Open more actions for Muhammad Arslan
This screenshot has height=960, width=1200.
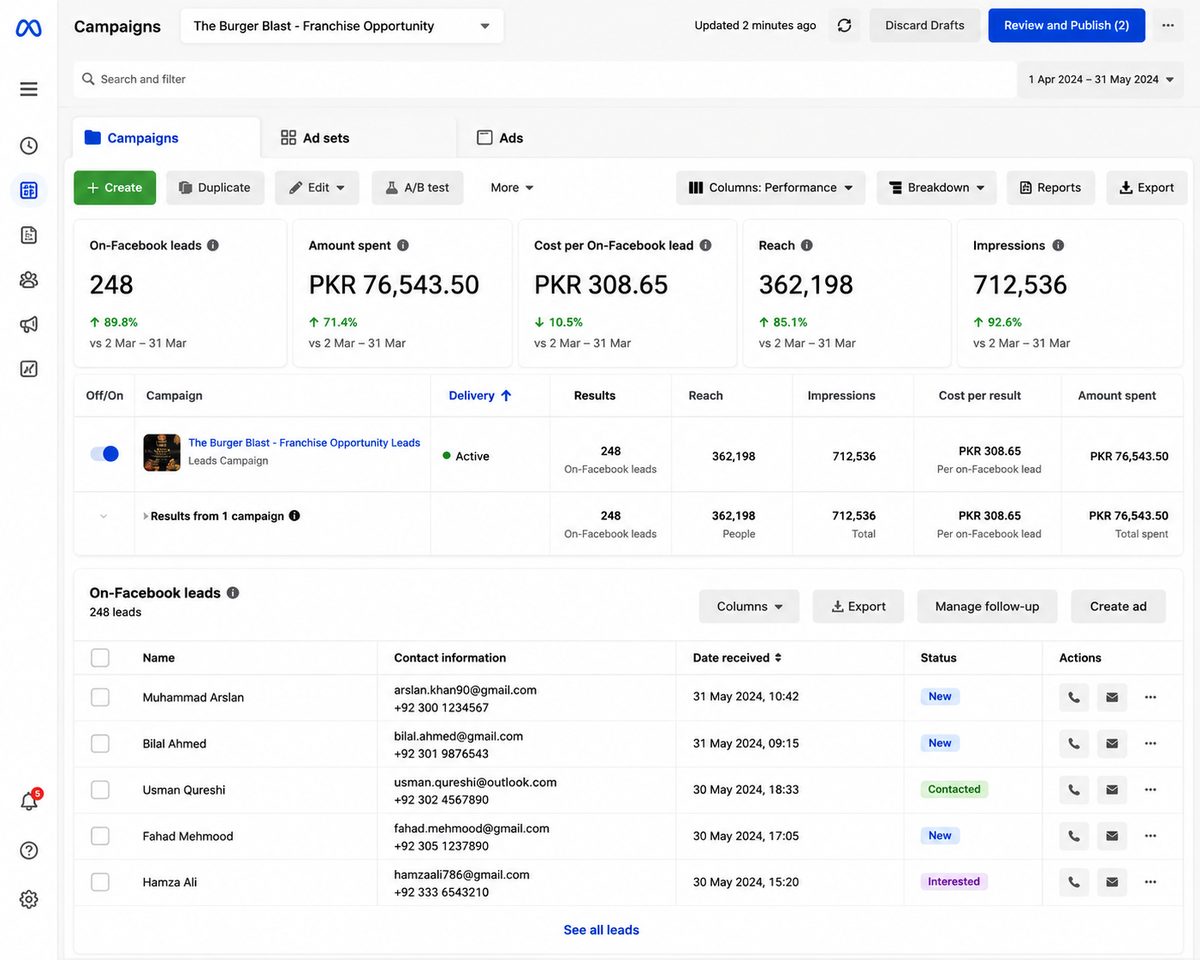(1151, 697)
